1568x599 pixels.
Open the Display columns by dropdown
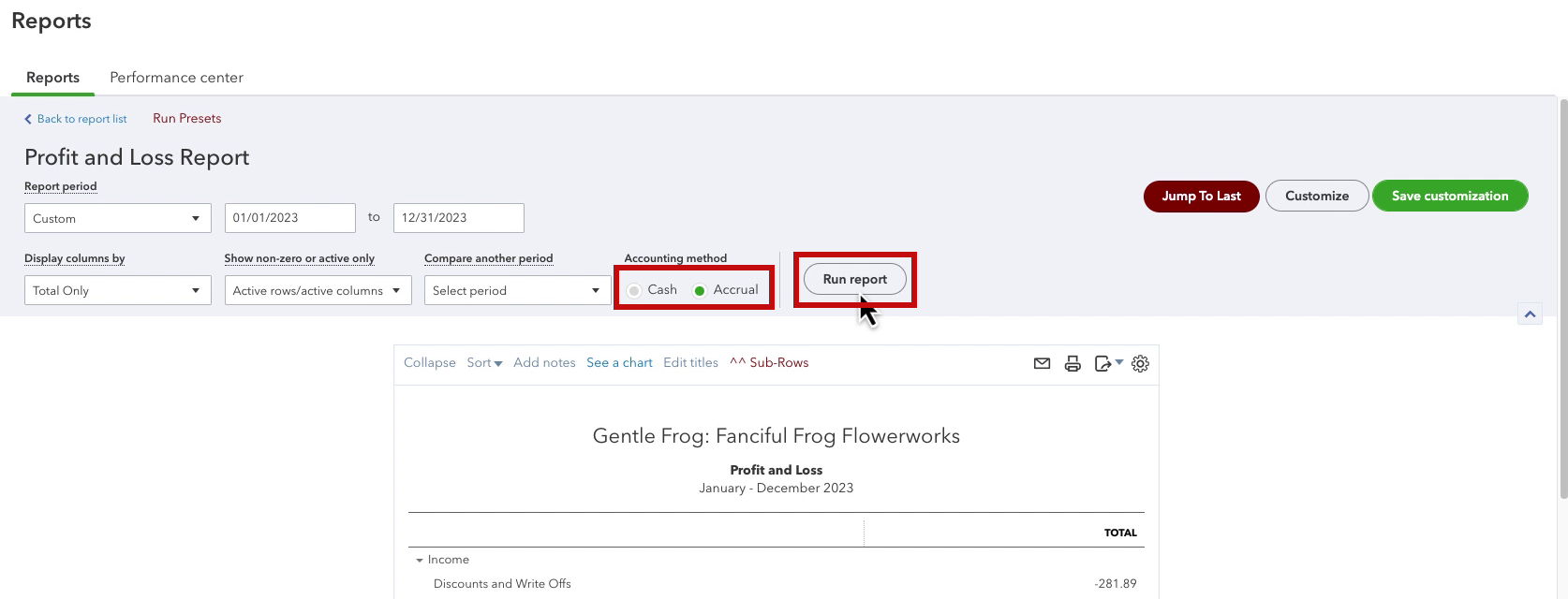[118, 290]
